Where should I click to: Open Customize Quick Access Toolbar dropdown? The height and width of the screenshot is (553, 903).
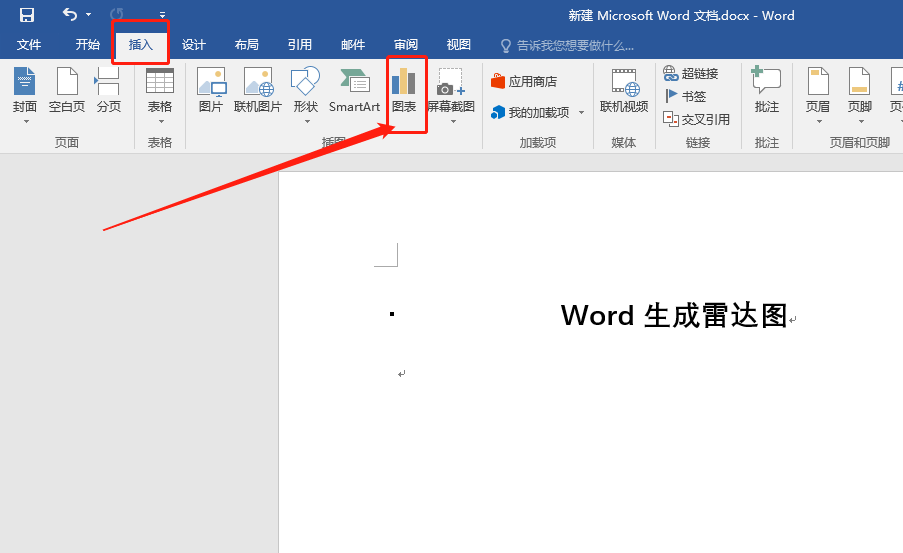(x=162, y=15)
